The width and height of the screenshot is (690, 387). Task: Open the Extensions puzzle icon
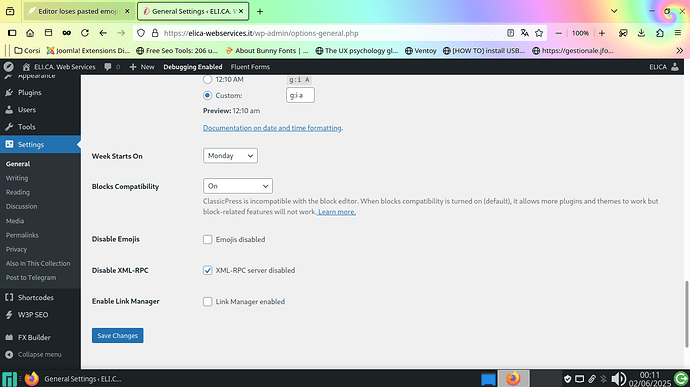(660, 33)
